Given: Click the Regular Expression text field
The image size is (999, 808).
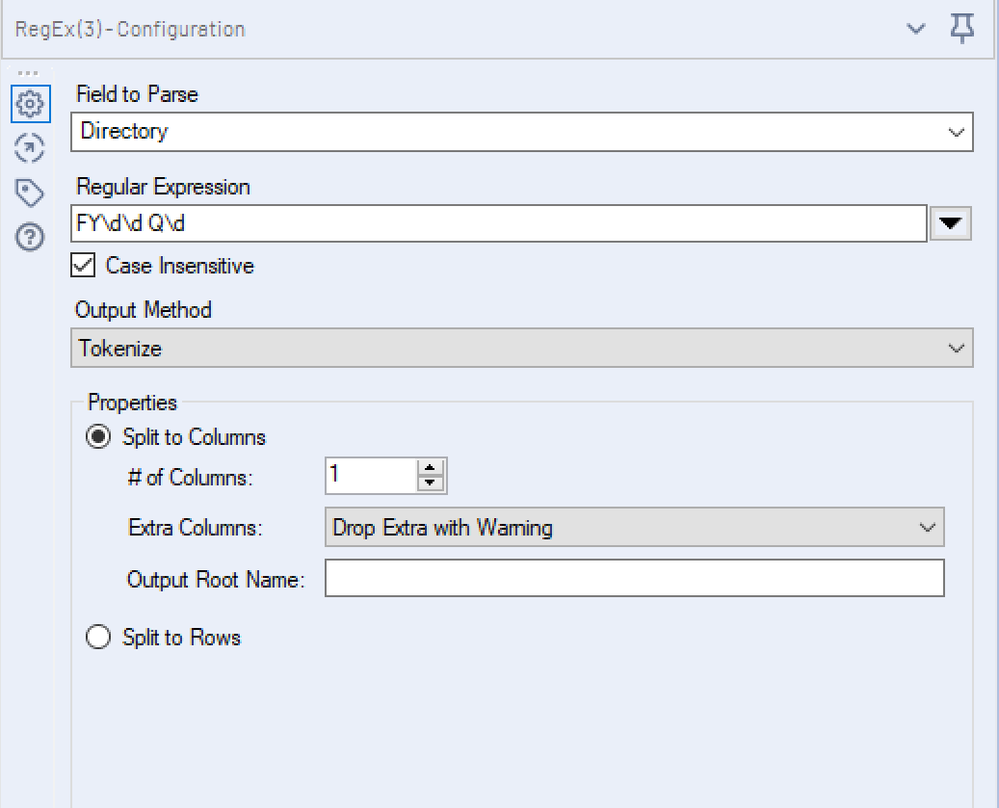Looking at the screenshot, I should 499,224.
